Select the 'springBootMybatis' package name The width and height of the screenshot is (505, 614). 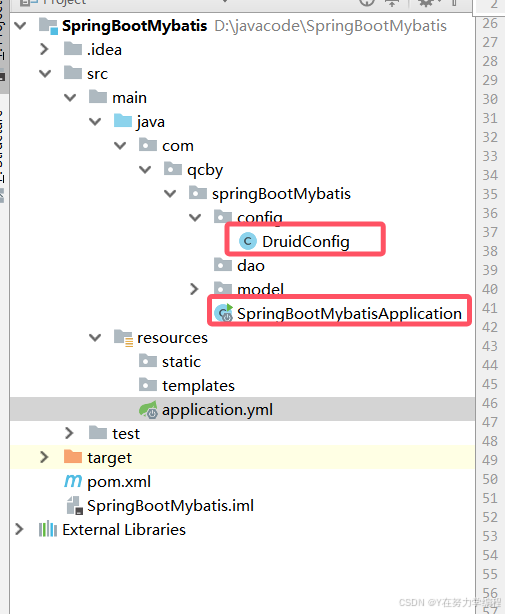click(281, 194)
